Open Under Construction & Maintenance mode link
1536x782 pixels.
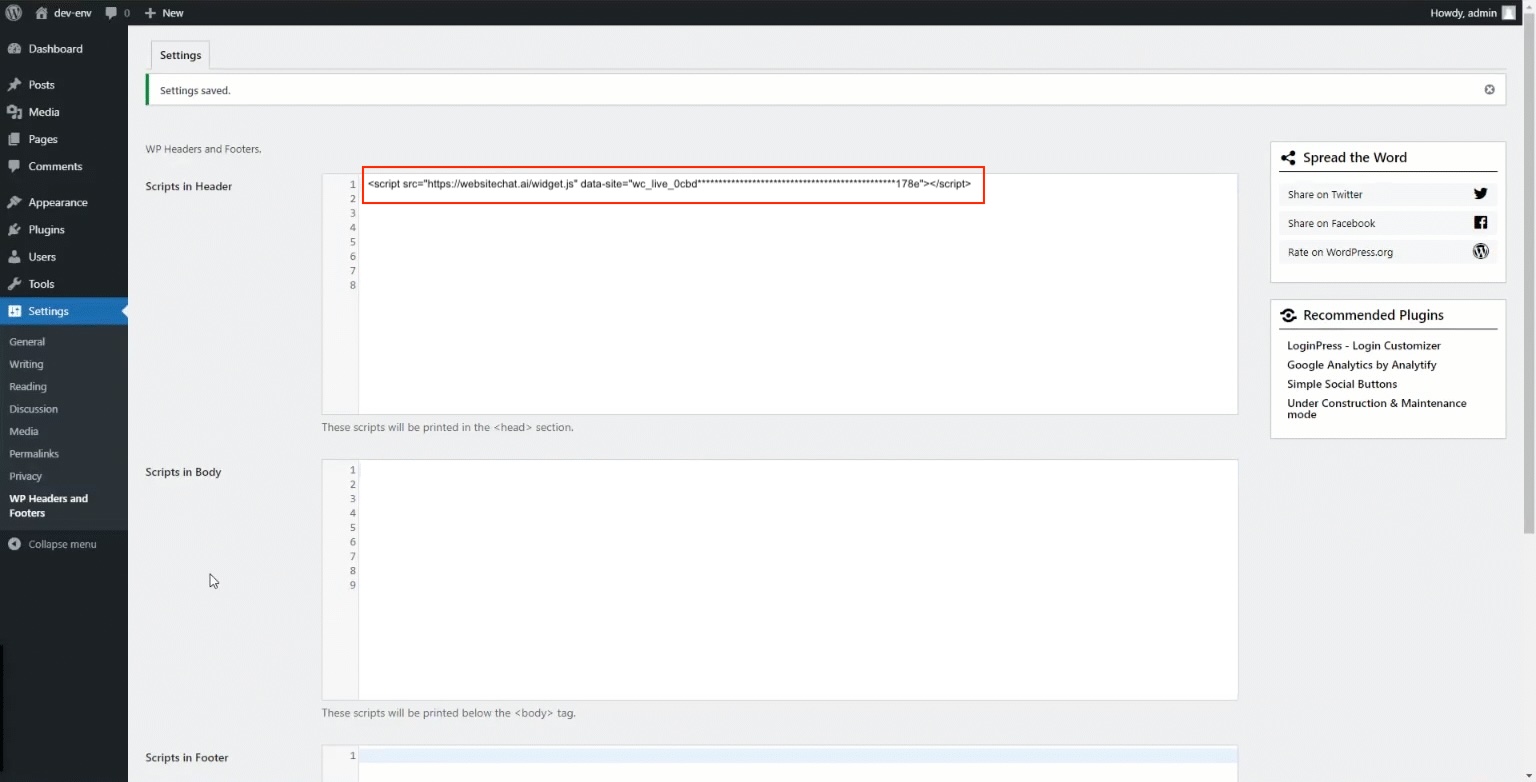[x=1376, y=409]
